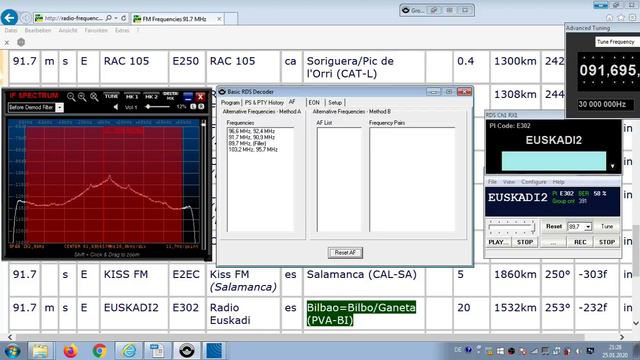Click the Frequency Pairs list box
The height and width of the screenshot is (360, 640).
pos(412,180)
